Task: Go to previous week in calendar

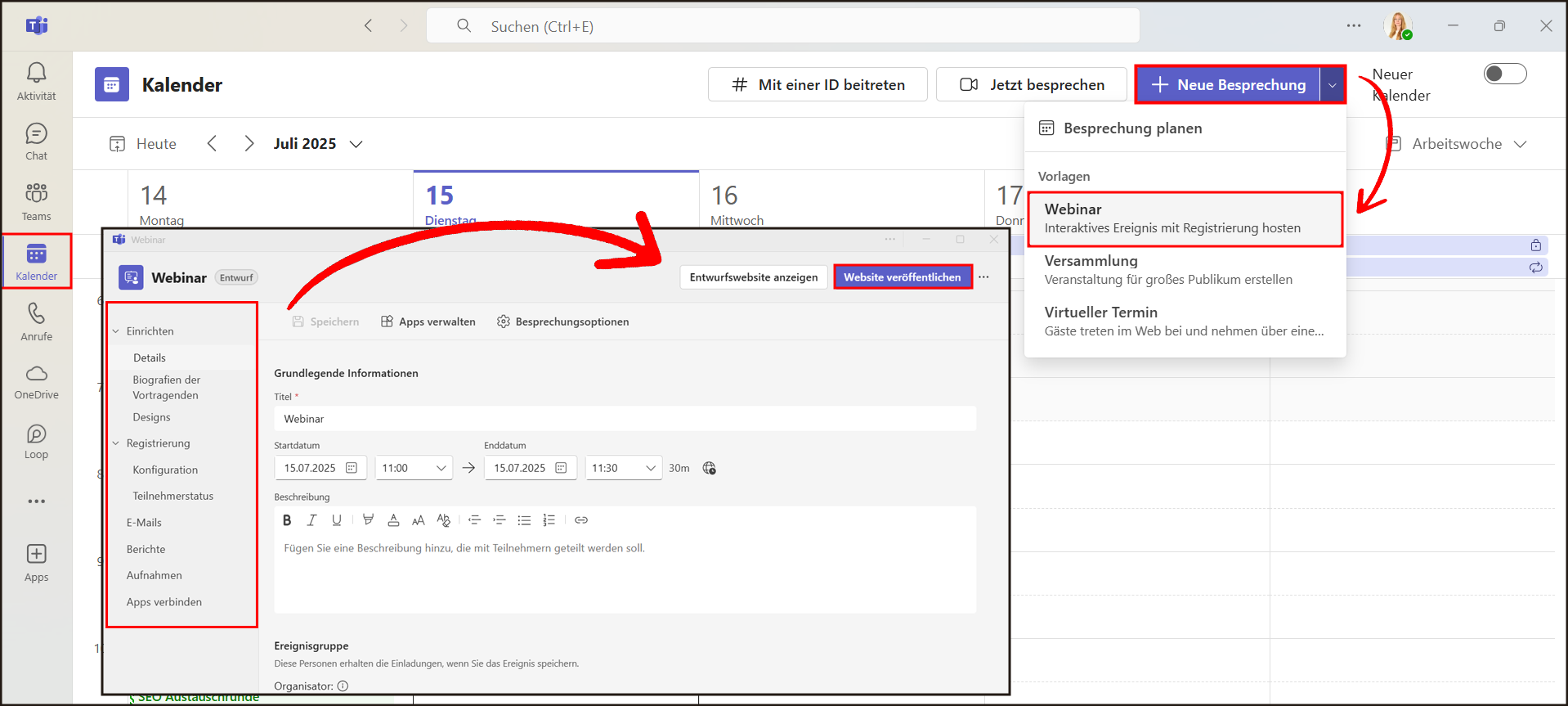Action: [x=212, y=144]
